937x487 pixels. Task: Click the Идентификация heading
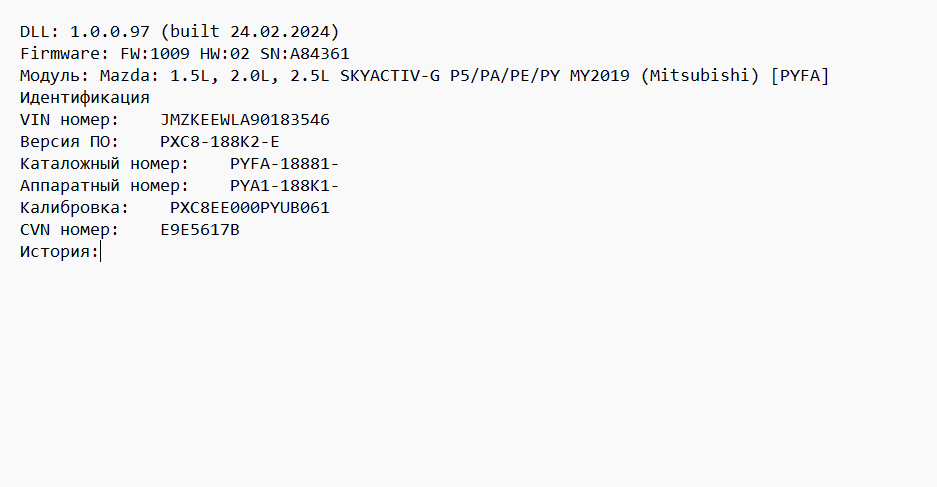(85, 98)
